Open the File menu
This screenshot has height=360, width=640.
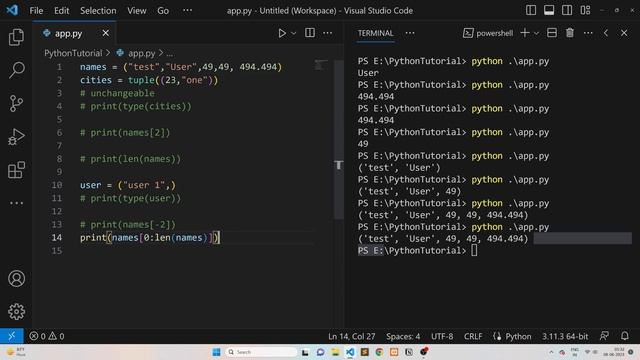(x=36, y=11)
